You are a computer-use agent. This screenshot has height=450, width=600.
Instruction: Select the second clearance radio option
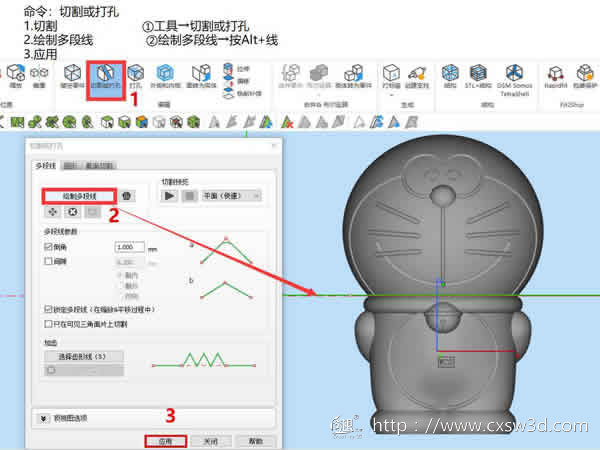[121, 285]
